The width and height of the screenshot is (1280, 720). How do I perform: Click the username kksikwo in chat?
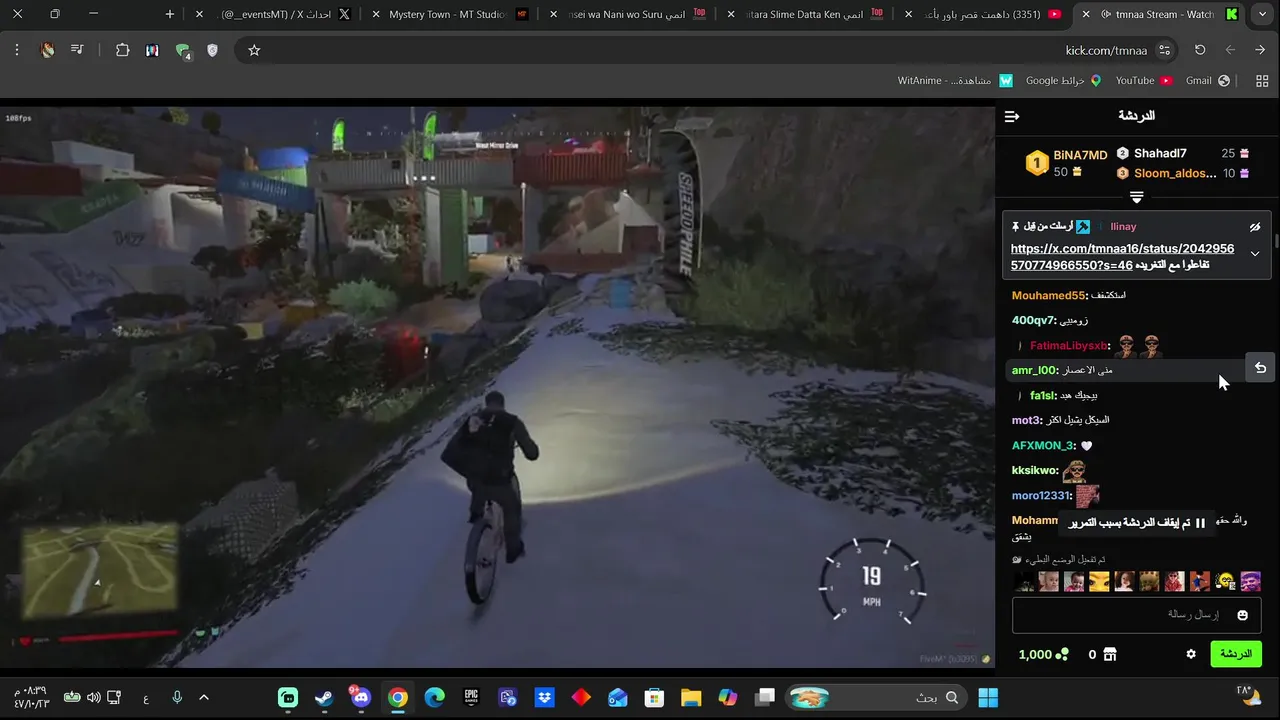click(x=1034, y=470)
